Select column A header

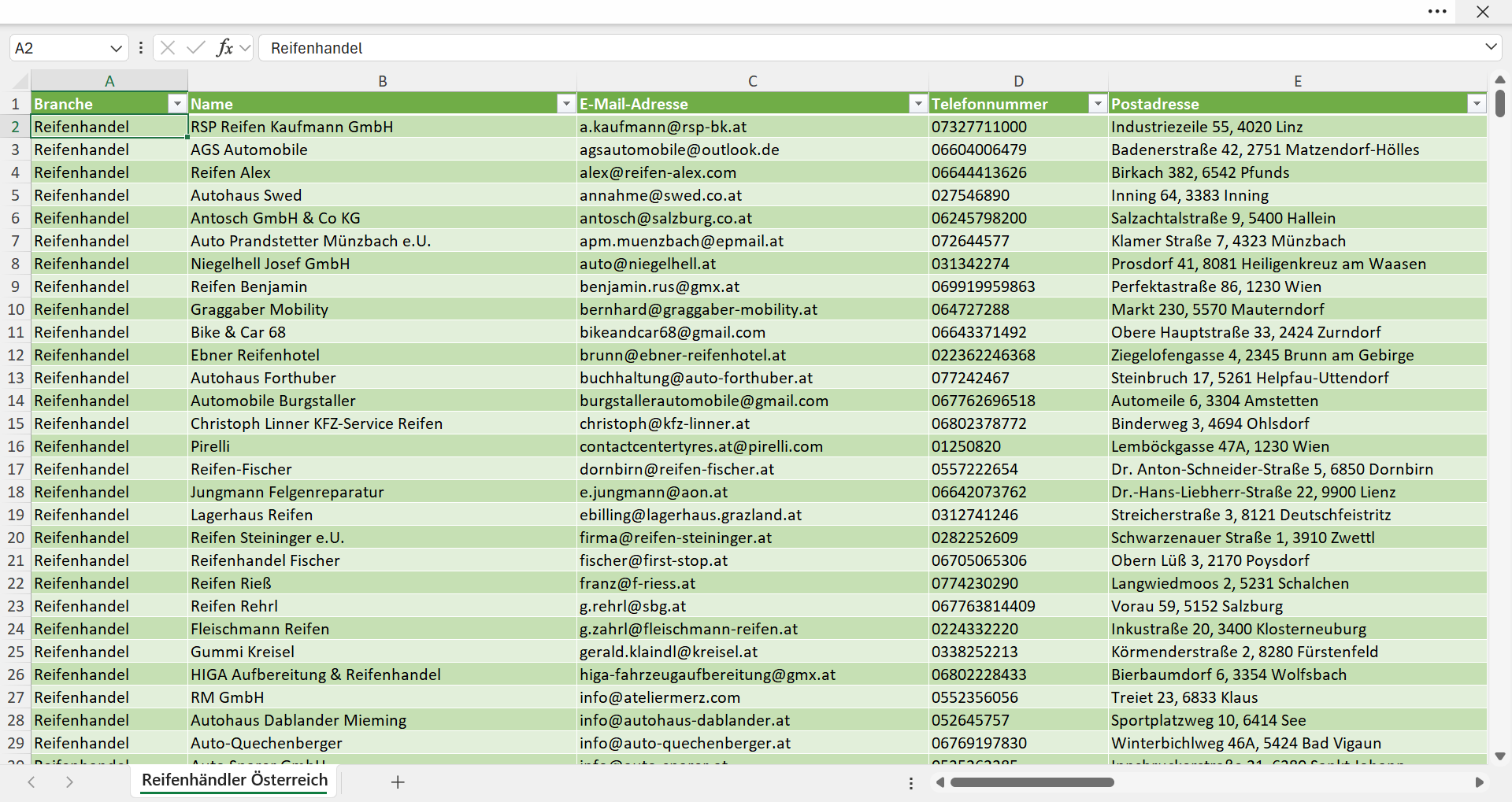pos(109,81)
